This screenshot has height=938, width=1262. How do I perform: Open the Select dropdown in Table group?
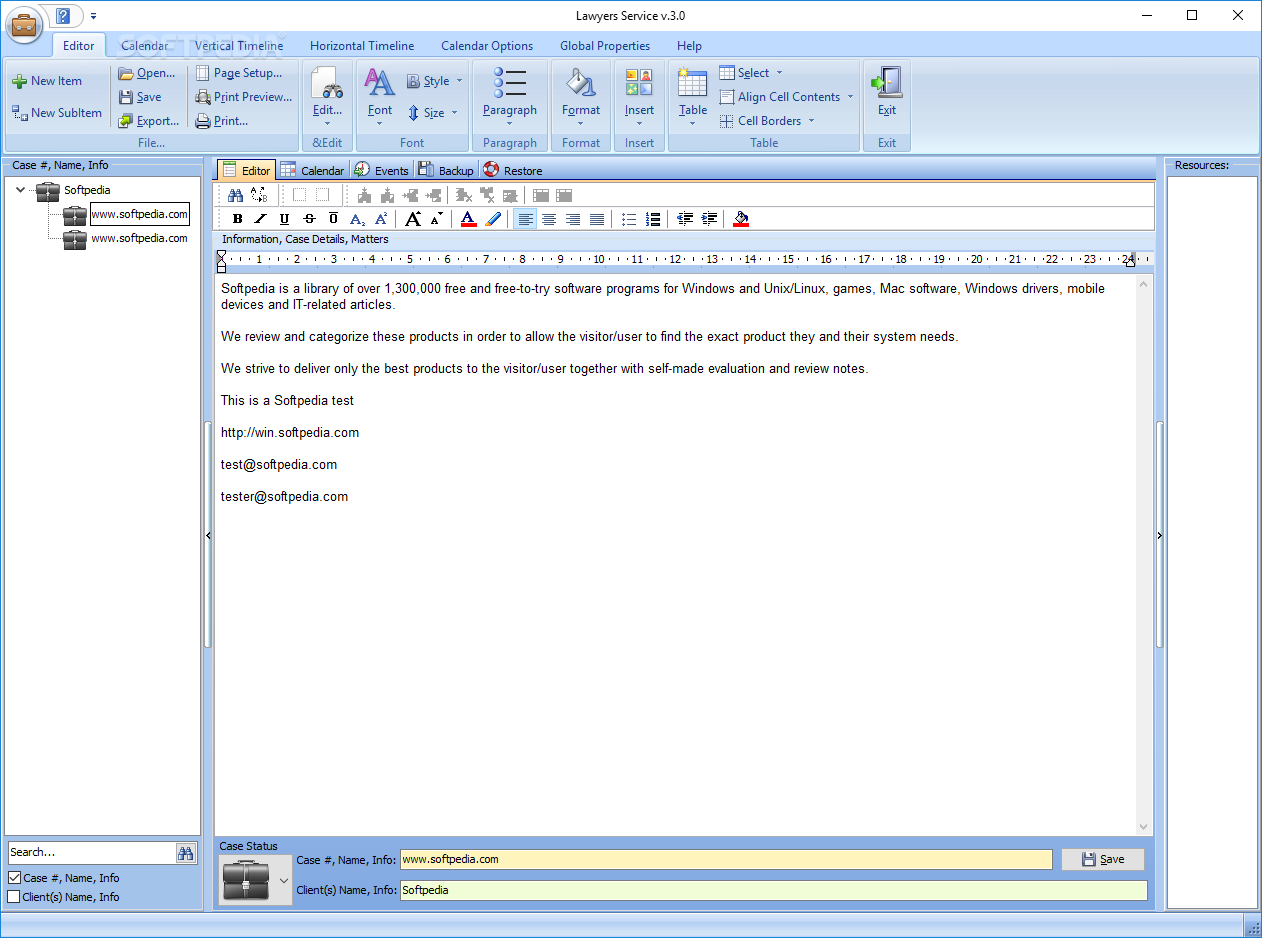pyautogui.click(x=751, y=73)
